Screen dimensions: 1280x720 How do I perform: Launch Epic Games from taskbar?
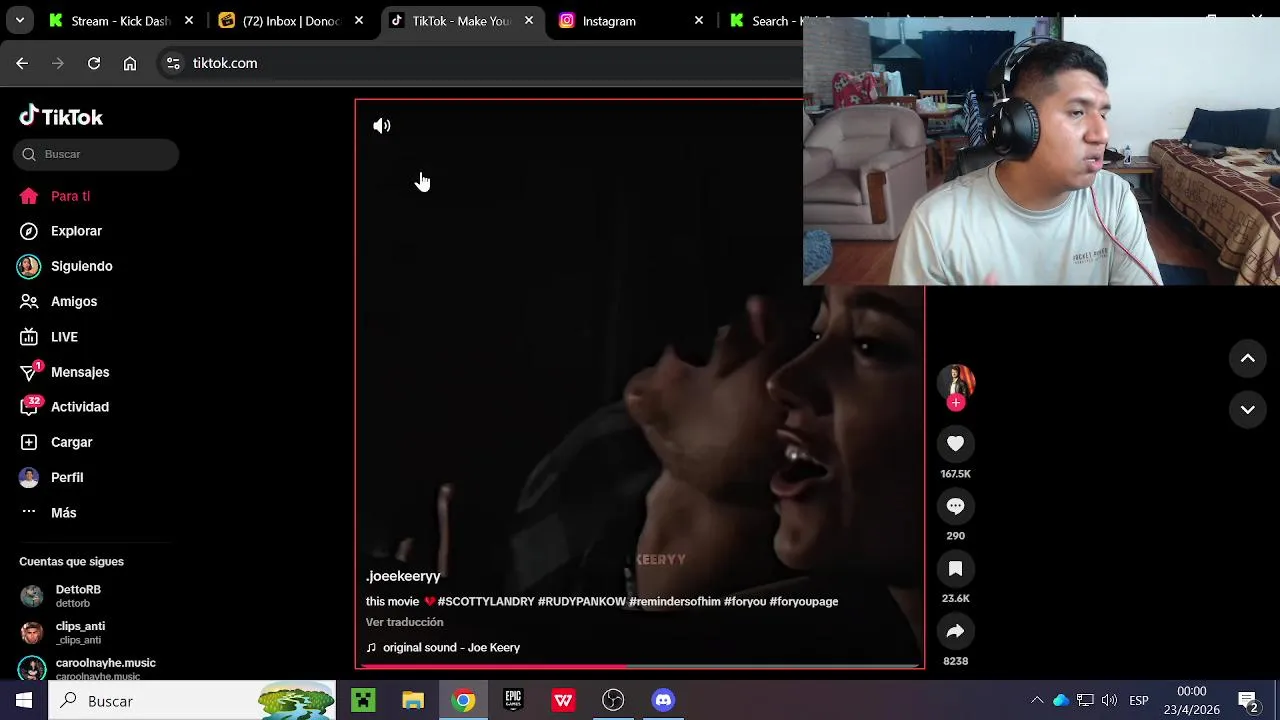pos(513,700)
